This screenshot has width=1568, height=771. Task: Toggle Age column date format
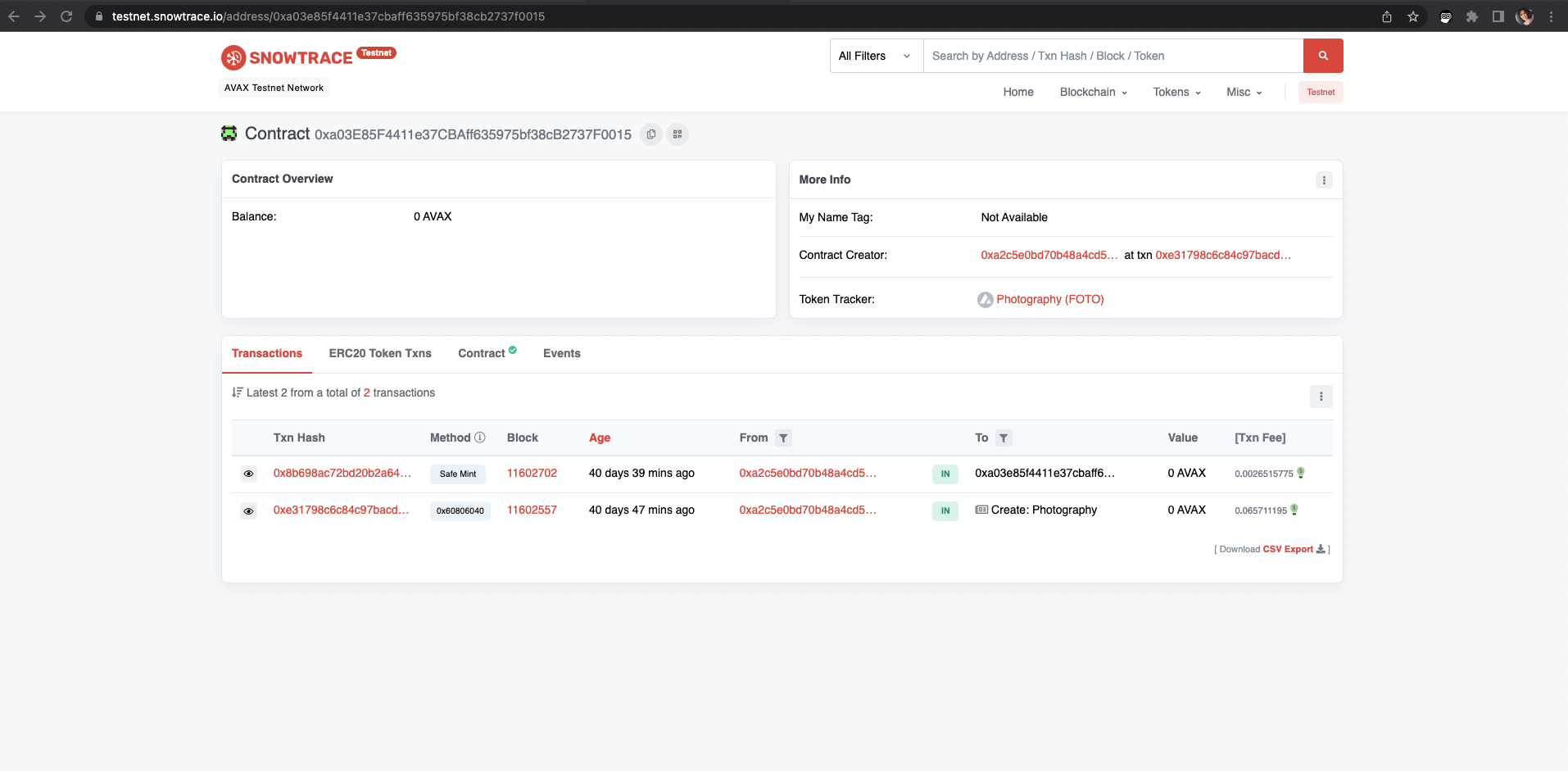pos(599,438)
